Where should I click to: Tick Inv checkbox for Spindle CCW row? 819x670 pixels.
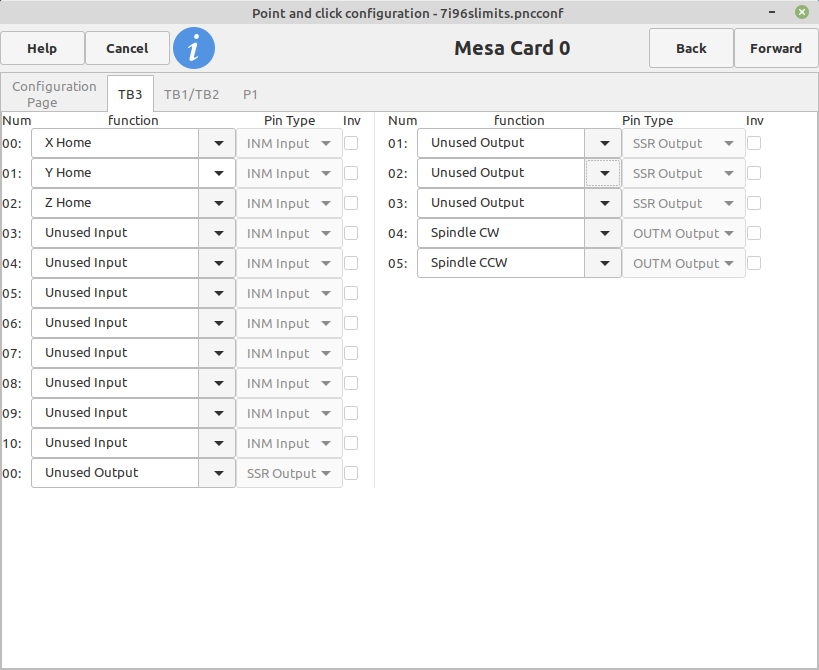pos(754,263)
